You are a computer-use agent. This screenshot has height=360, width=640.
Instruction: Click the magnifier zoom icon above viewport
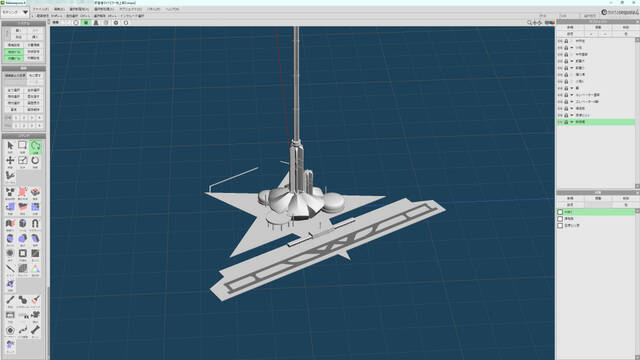tap(529, 23)
